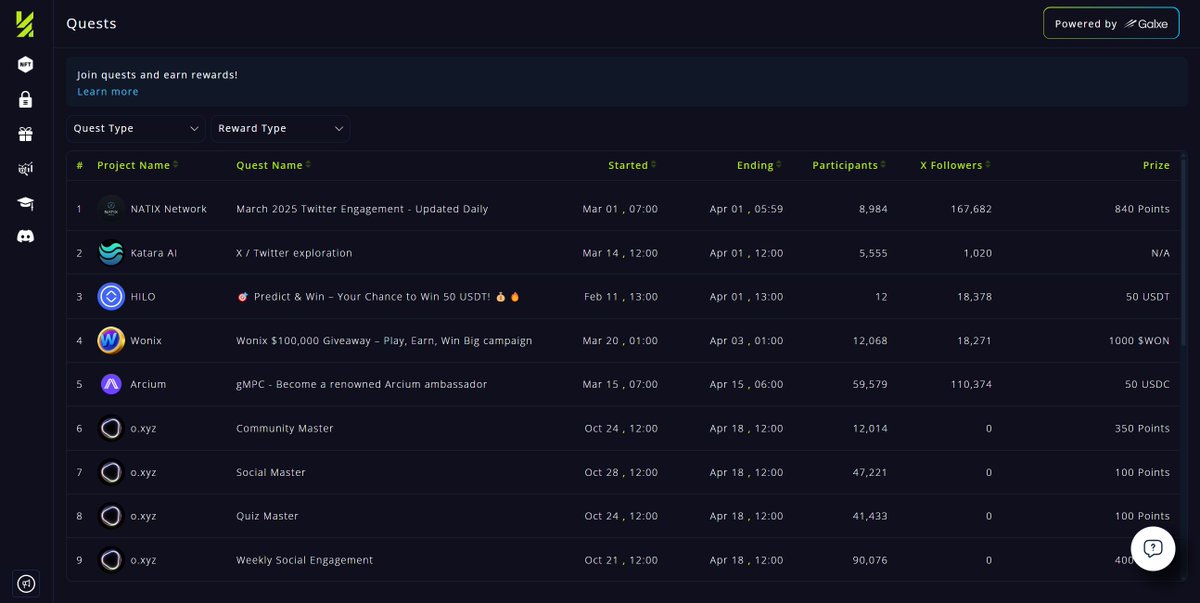Select the Katara AI project name
The image size is (1200, 603).
(x=154, y=253)
